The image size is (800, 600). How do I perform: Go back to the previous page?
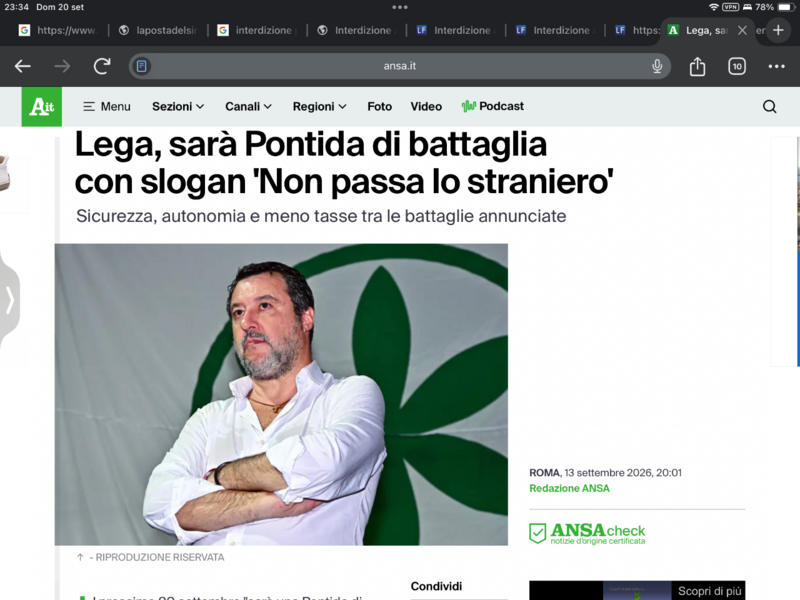point(22,66)
